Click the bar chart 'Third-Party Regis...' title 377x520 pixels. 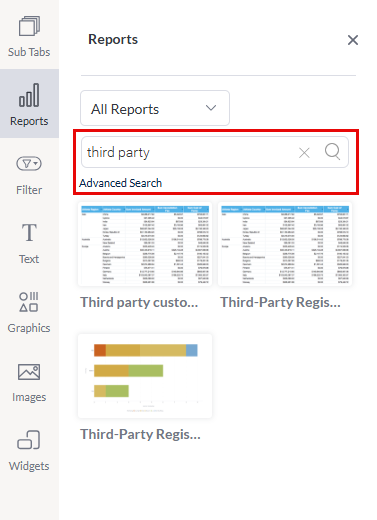tap(140, 434)
